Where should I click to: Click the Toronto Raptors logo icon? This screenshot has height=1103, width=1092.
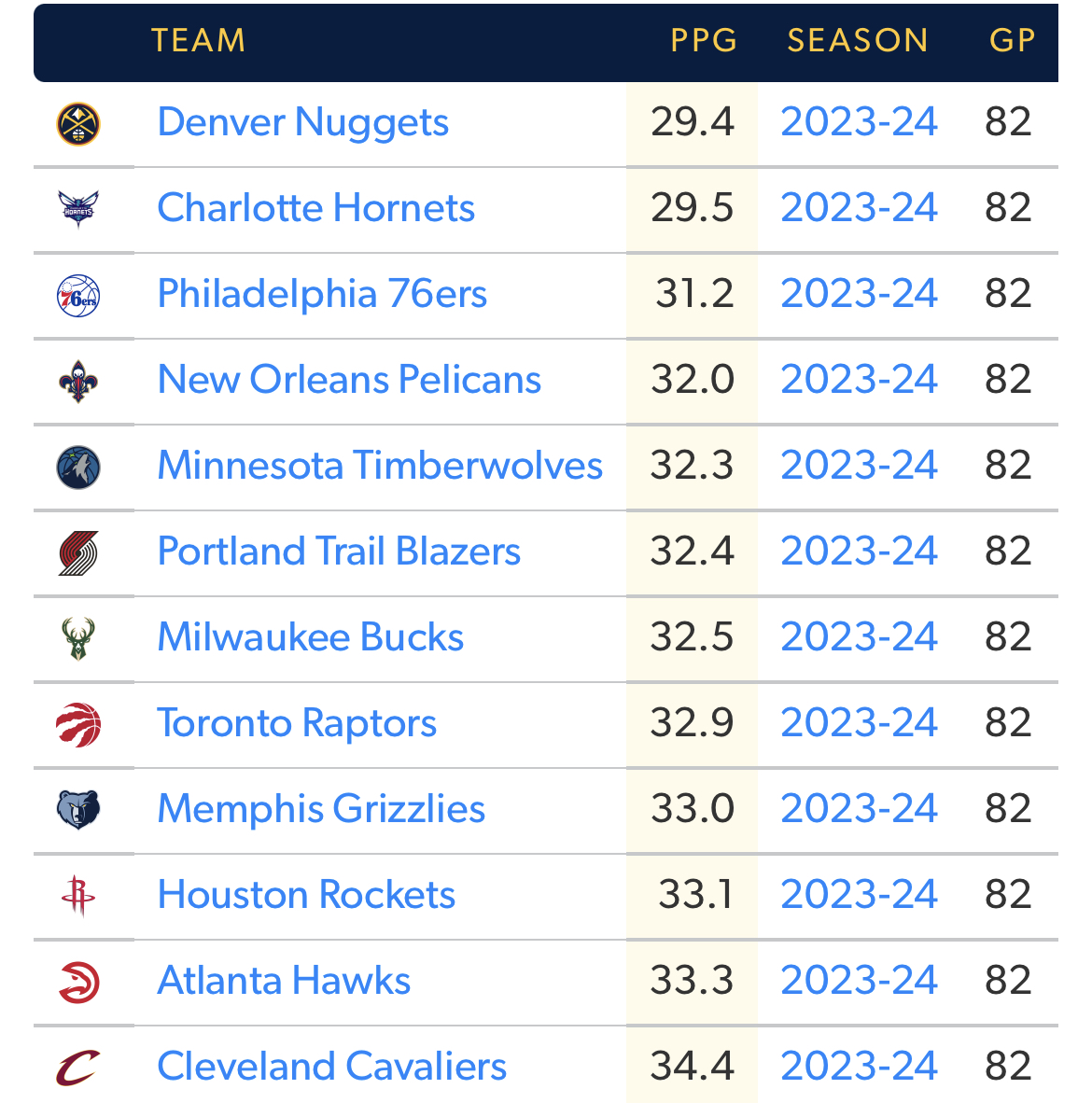click(78, 724)
